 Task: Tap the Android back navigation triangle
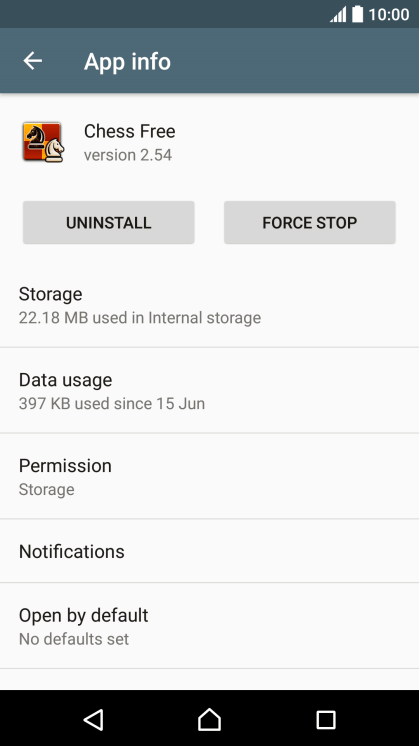[x=93, y=719]
